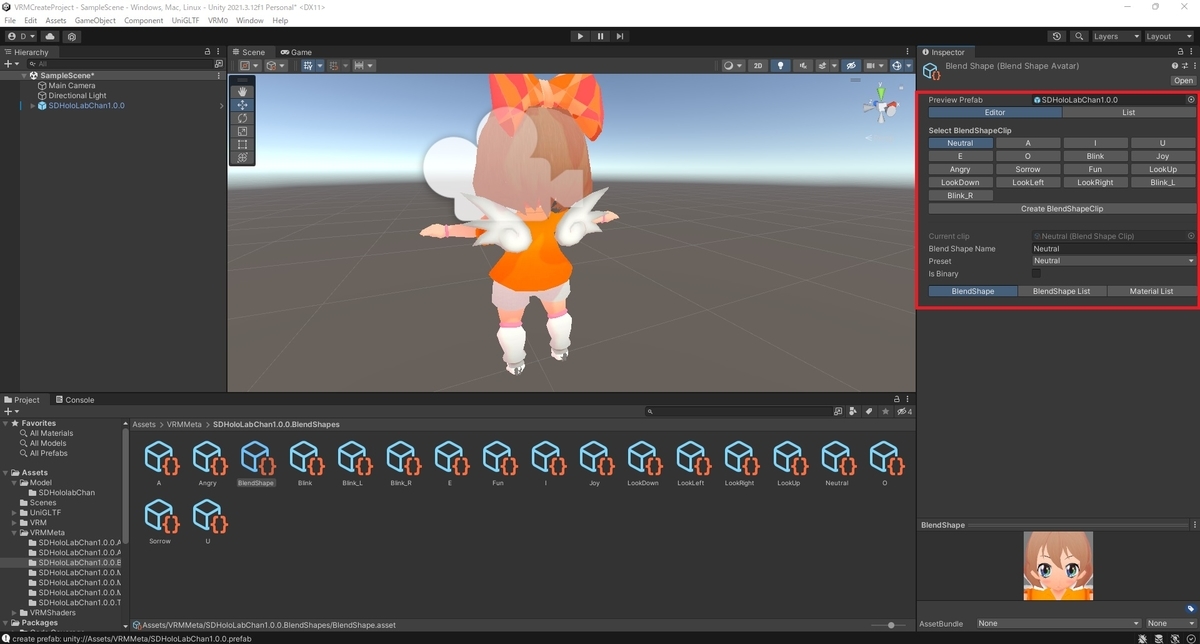
Task: Select Directional Light in Hierarchy
Action: click(77, 96)
